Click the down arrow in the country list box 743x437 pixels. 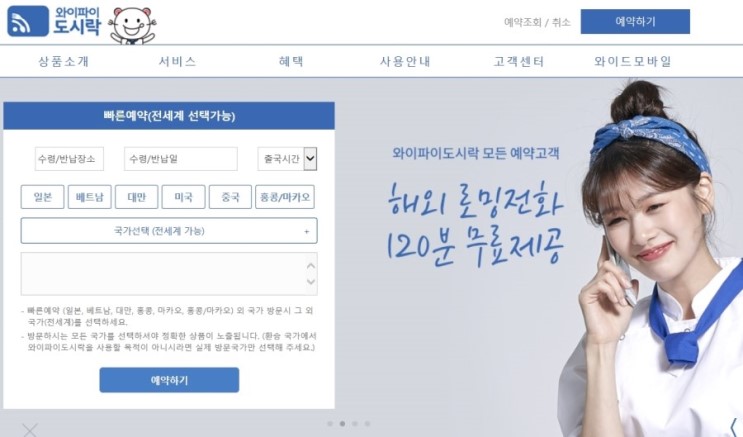[x=311, y=282]
